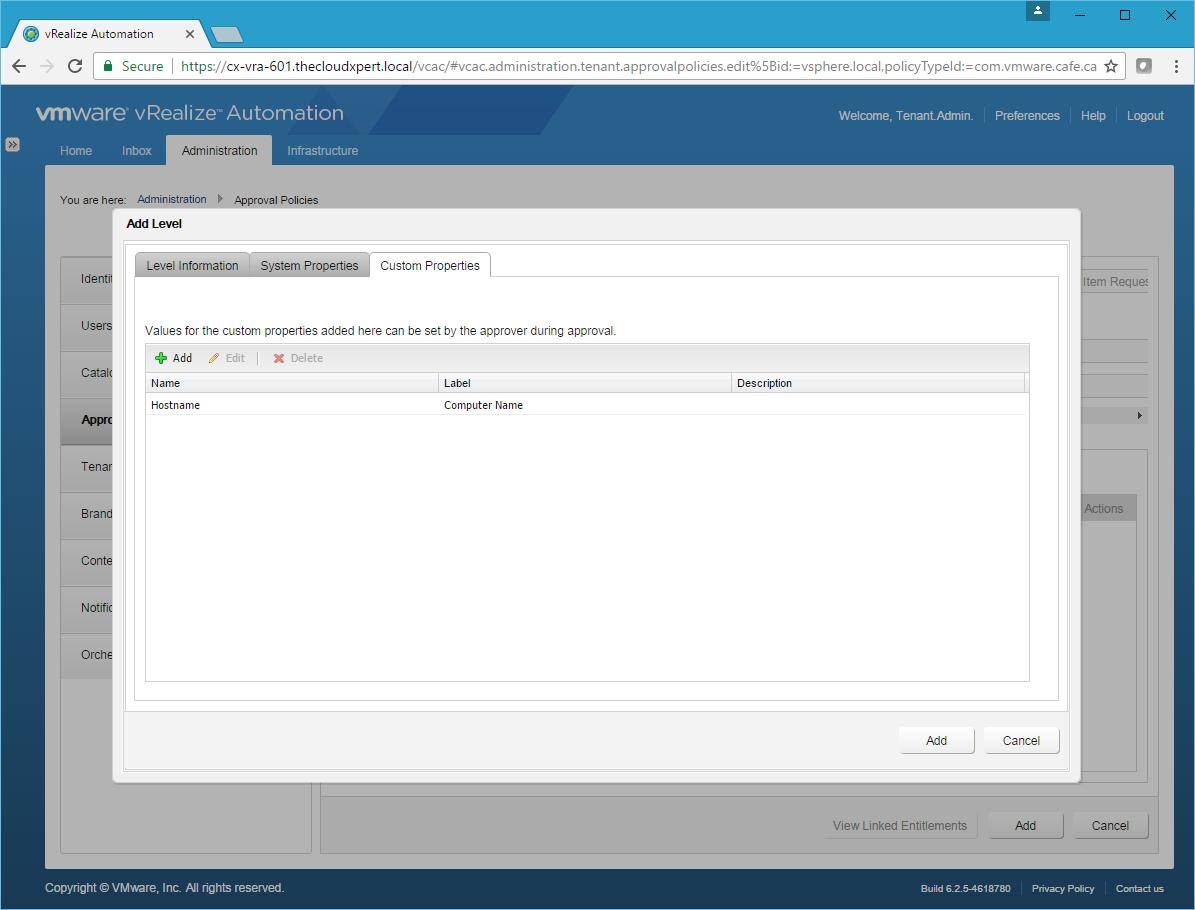Click the red X Delete icon
This screenshot has width=1195, height=910.
(280, 358)
